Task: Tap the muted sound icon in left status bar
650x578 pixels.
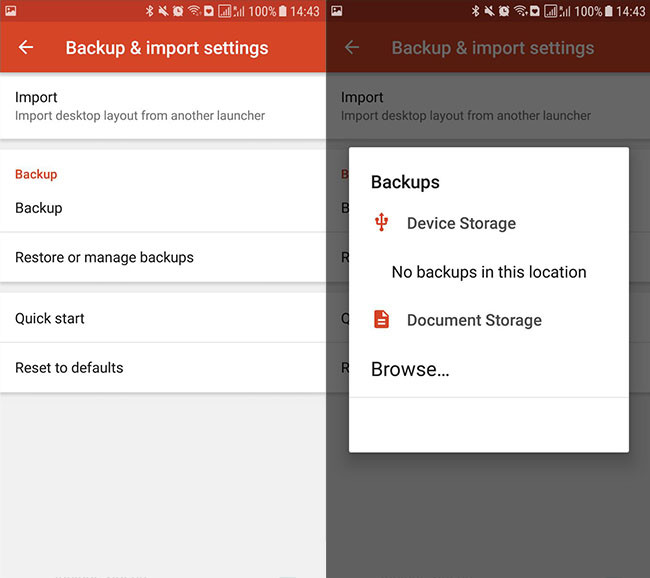Action: tap(163, 11)
